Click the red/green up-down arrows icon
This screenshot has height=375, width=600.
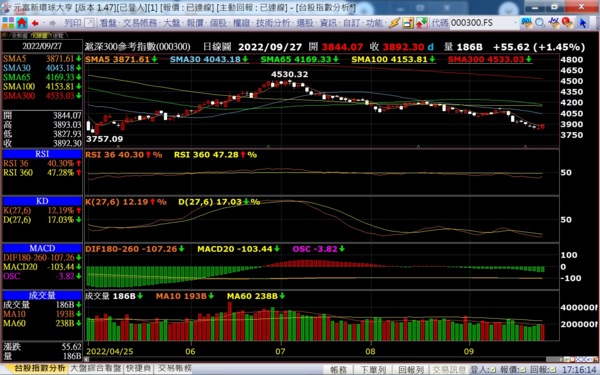pos(422,23)
